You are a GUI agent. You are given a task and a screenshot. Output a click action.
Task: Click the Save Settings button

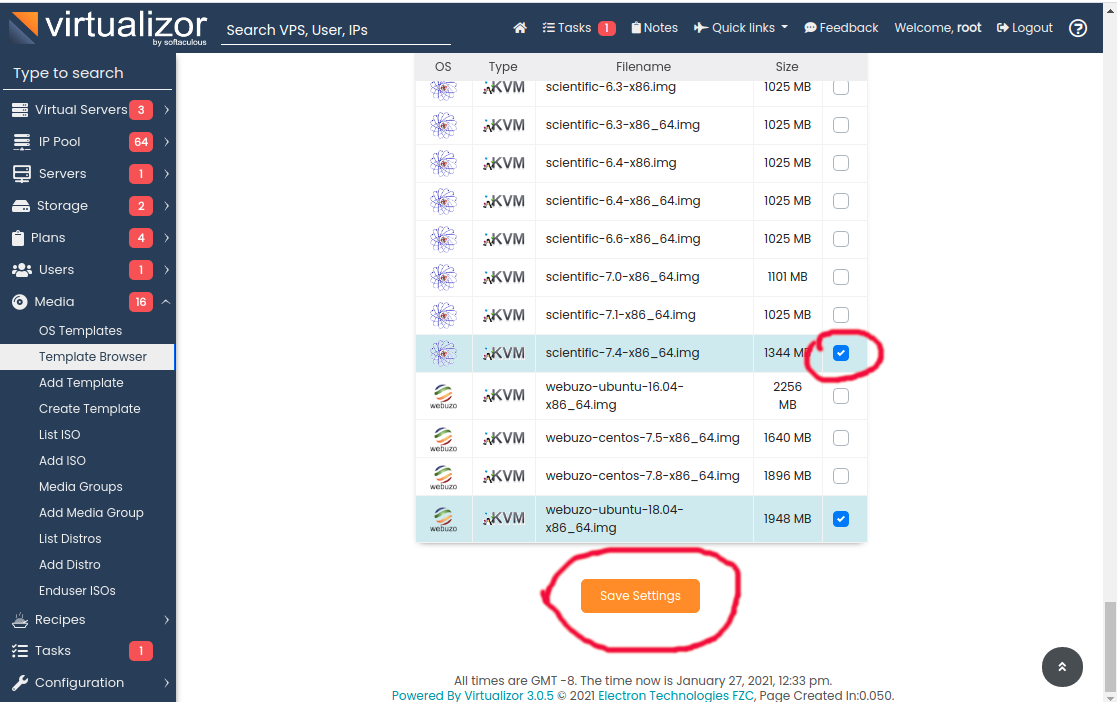(x=639, y=595)
